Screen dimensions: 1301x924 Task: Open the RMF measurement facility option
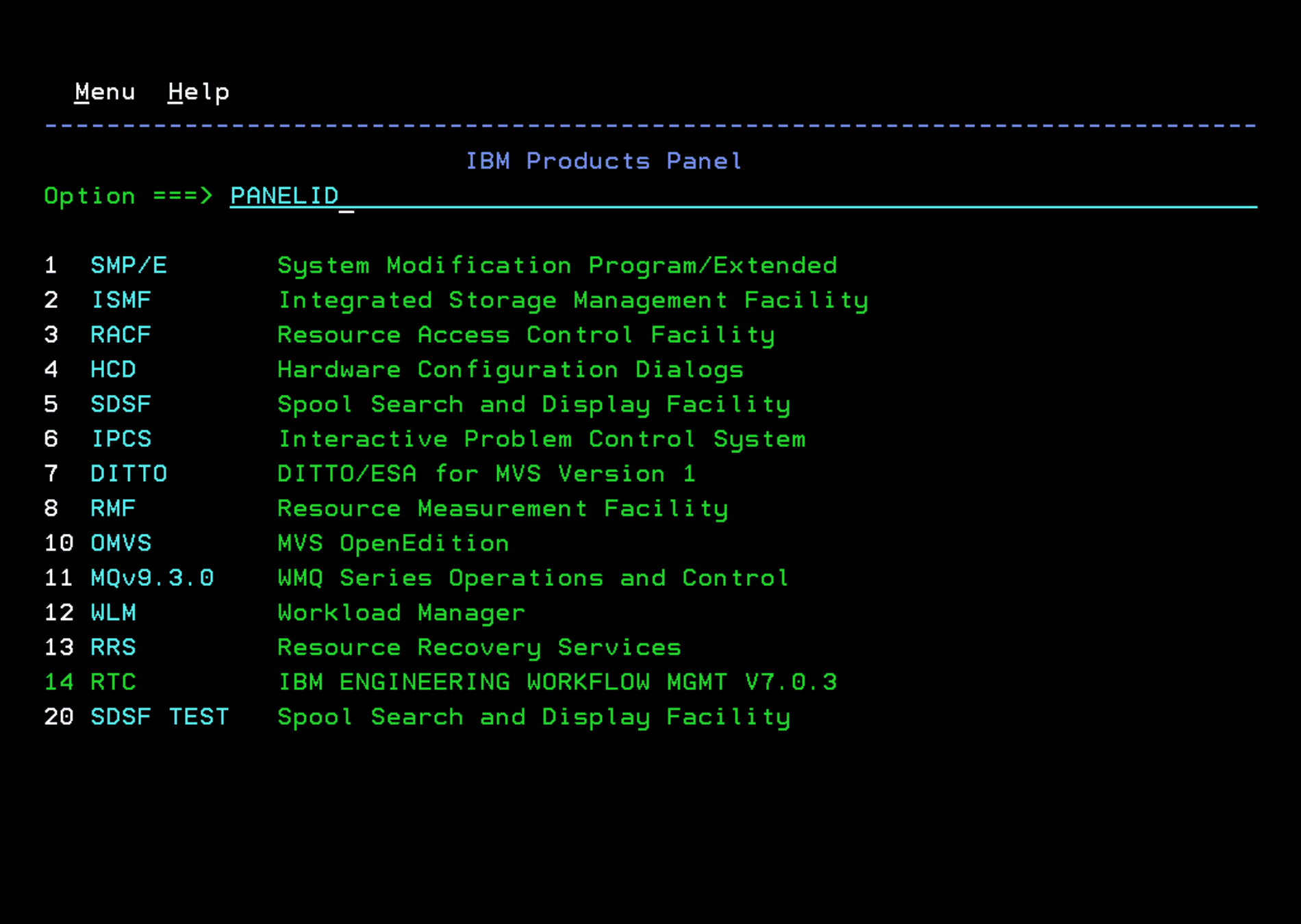point(113,509)
